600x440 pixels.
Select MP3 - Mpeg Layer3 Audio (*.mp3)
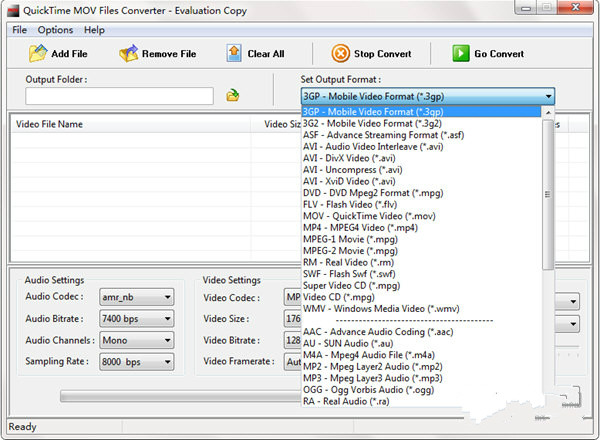(421, 378)
